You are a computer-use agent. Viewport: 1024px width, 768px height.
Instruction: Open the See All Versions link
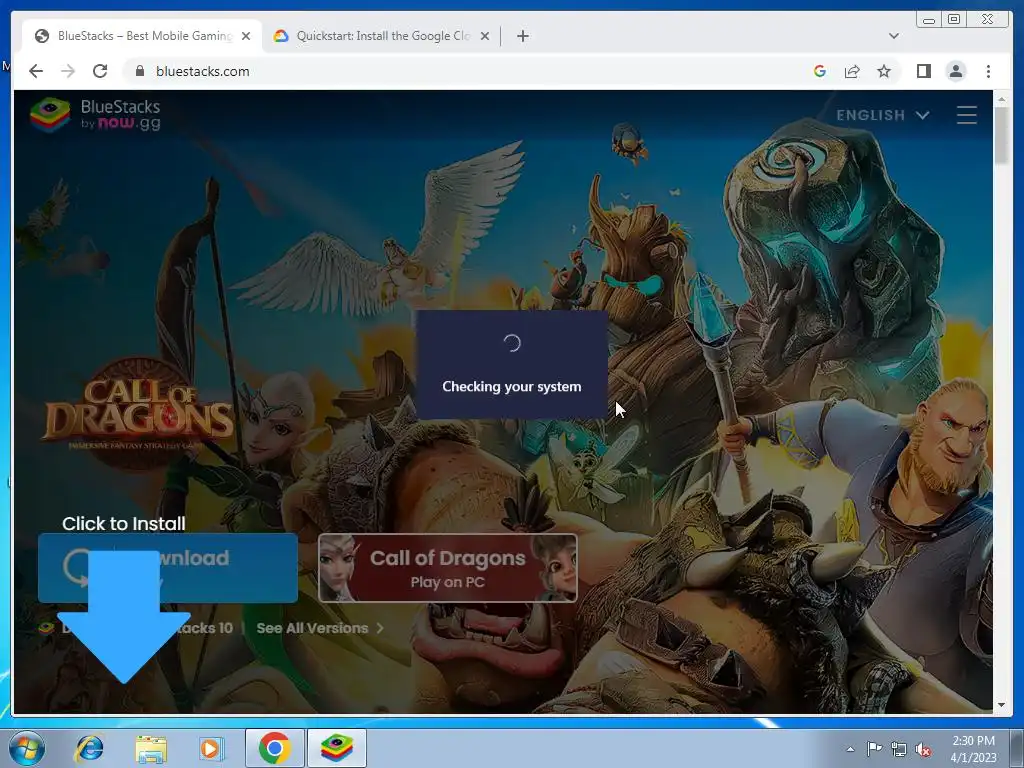[x=319, y=628]
